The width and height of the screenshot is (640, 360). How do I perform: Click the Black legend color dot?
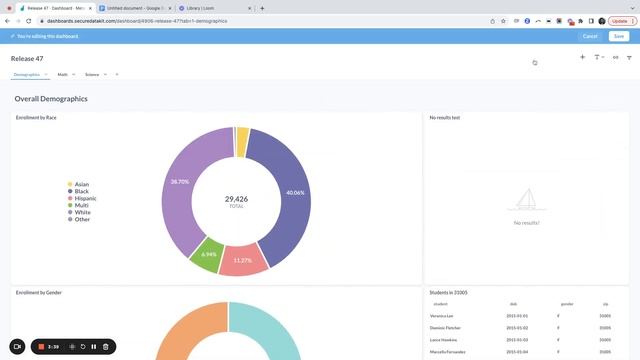tap(70, 191)
